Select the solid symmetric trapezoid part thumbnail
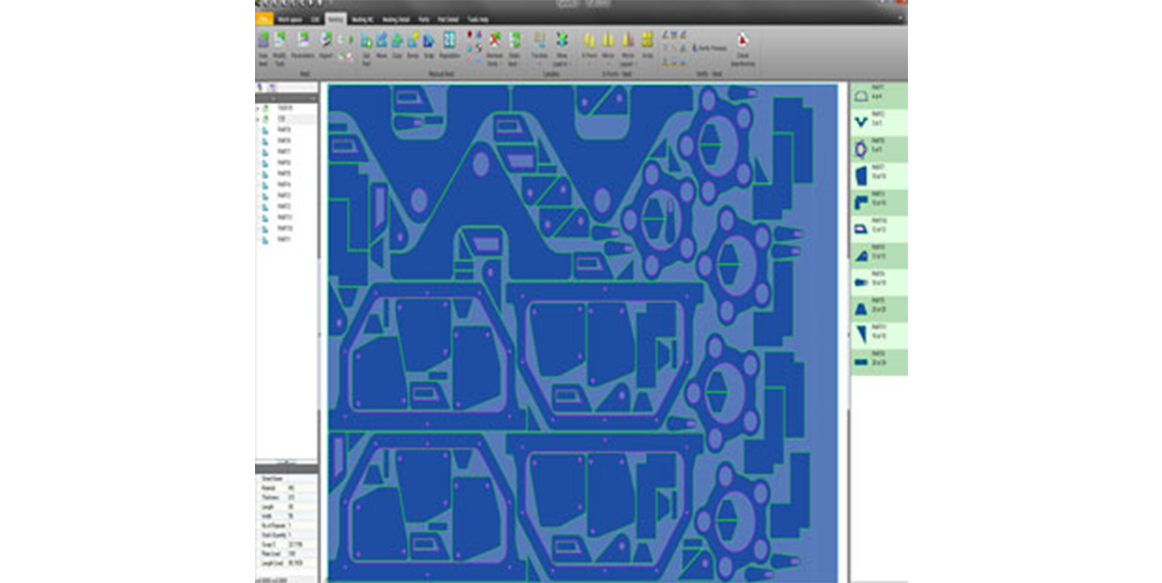This screenshot has height=583, width=1162. [x=860, y=309]
